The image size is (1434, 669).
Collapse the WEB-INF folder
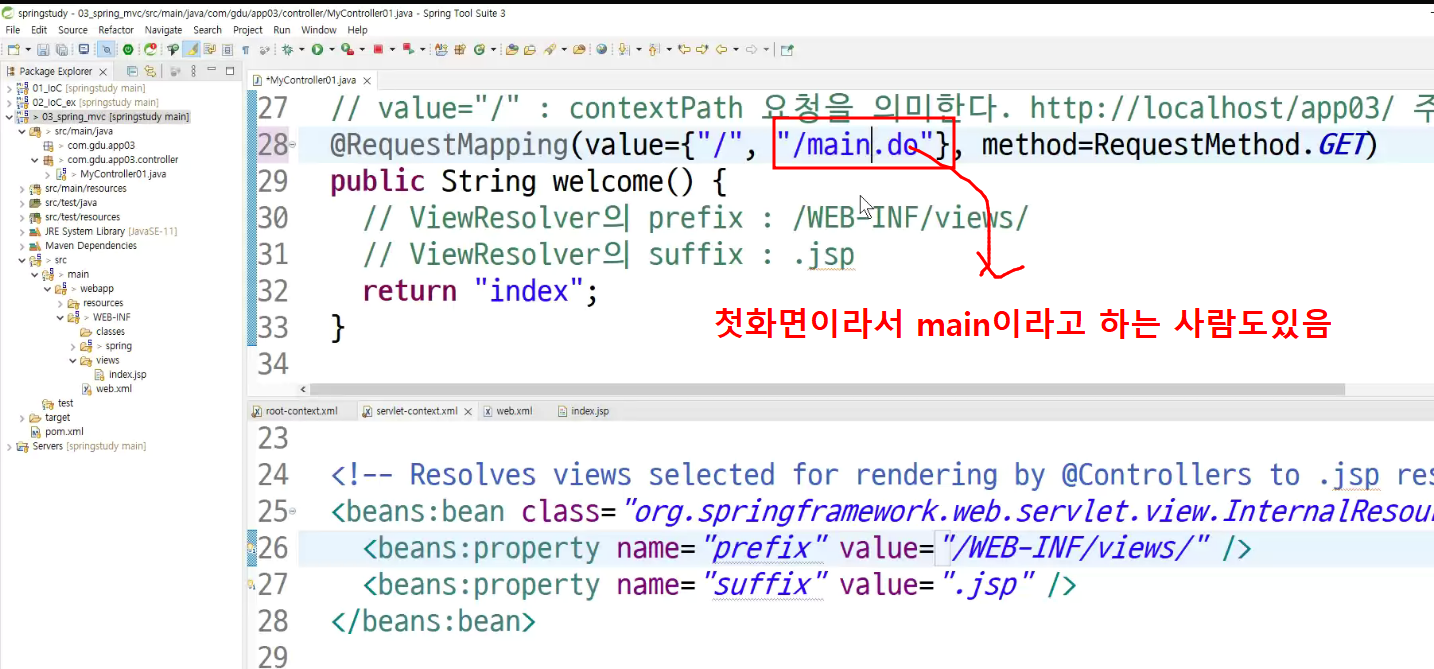[x=59, y=317]
